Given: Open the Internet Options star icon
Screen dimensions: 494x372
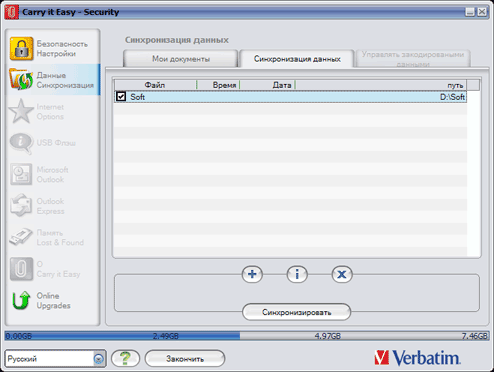Looking at the screenshot, I should [x=21, y=111].
